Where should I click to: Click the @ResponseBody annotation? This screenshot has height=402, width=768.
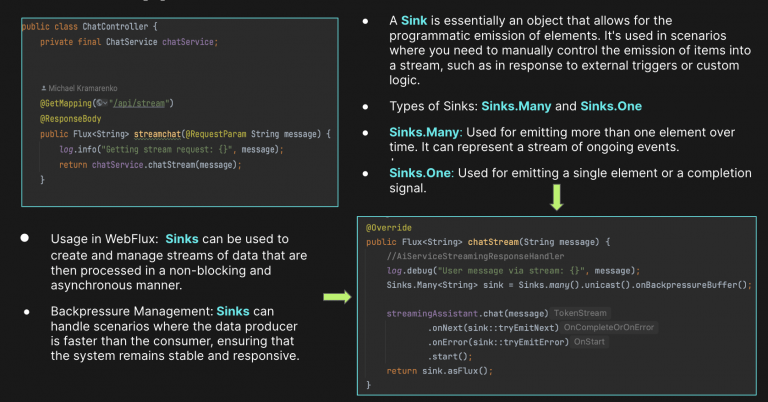[69, 118]
